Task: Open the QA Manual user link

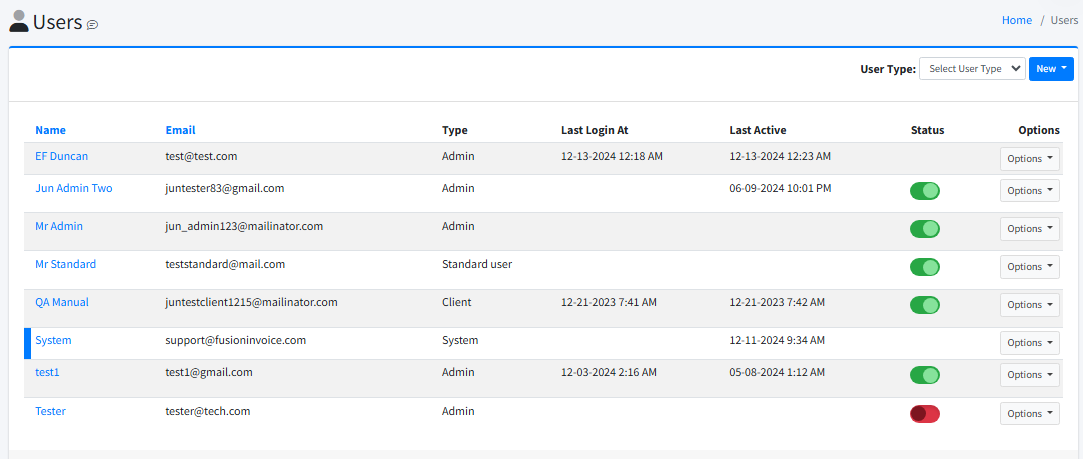Action: pos(62,302)
